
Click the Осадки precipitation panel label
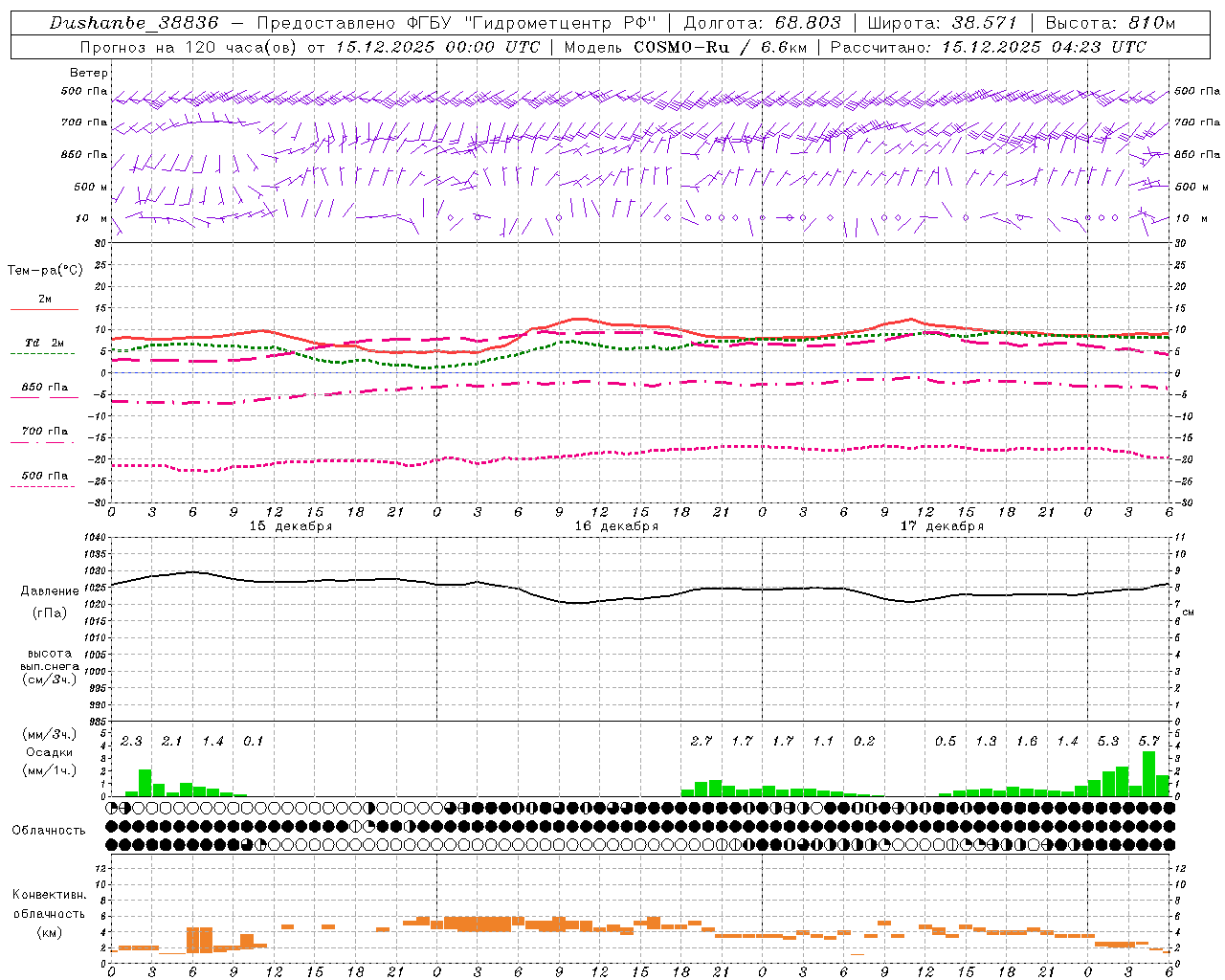(x=49, y=752)
